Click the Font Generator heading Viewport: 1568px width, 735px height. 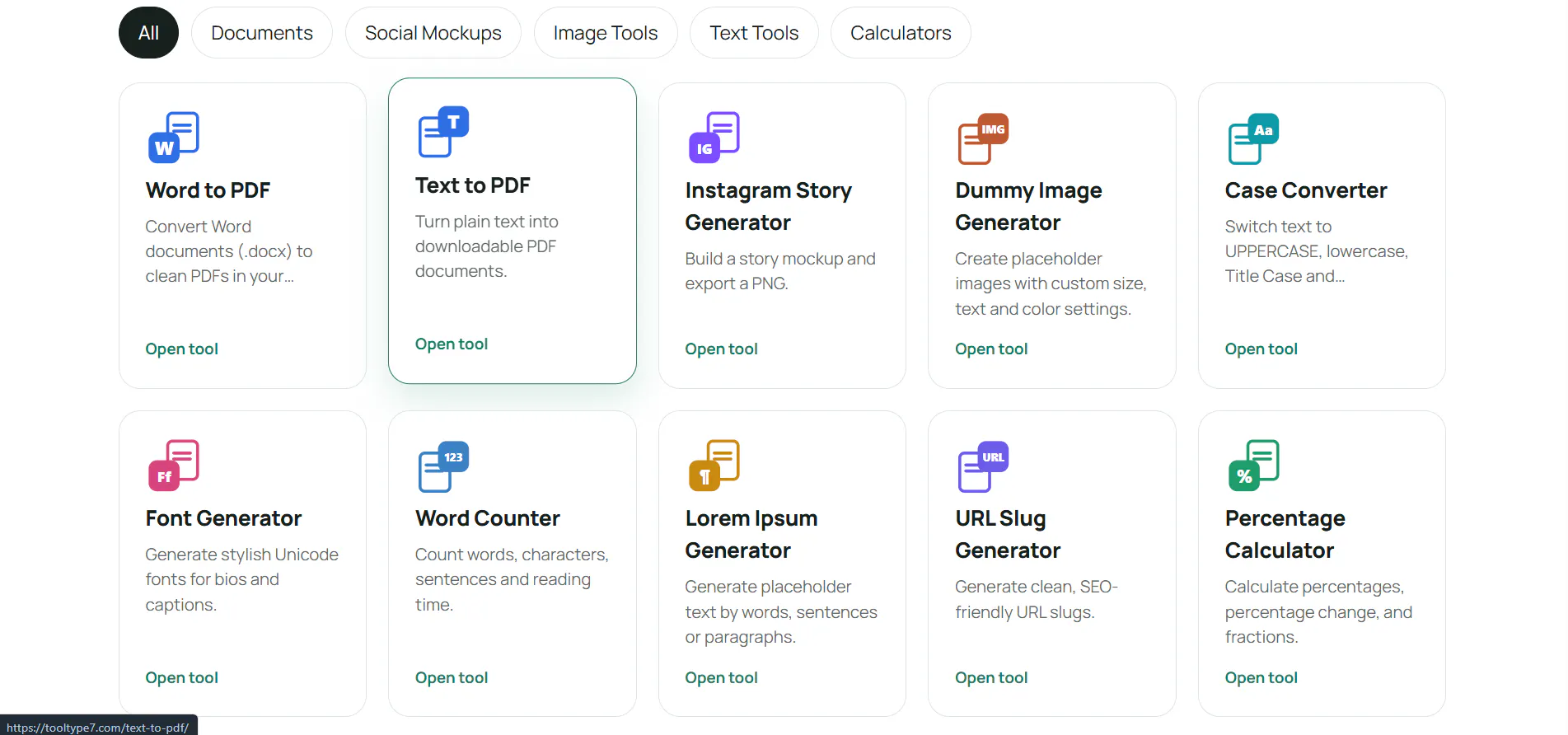[x=223, y=518]
